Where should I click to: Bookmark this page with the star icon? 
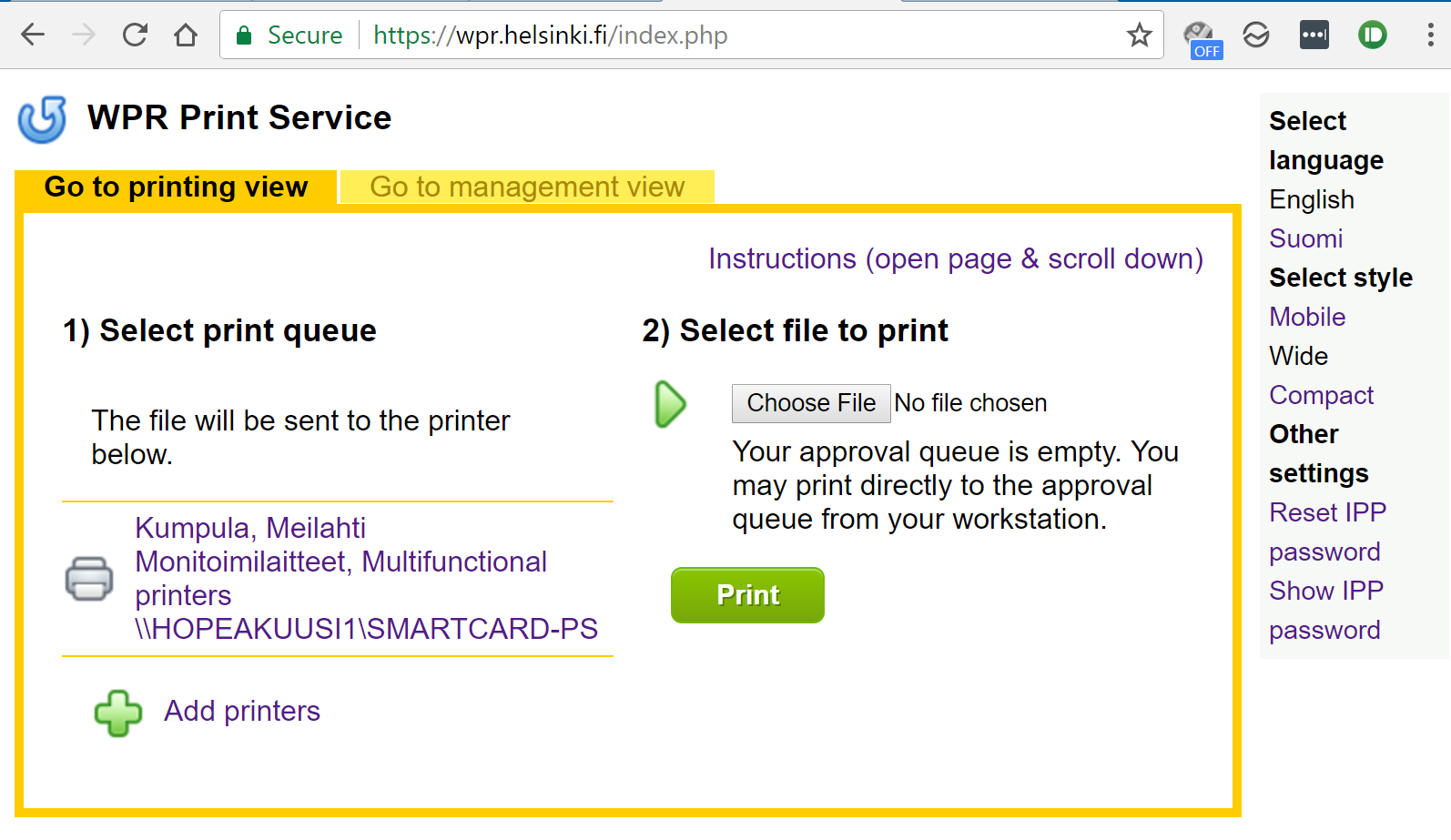click(1139, 35)
